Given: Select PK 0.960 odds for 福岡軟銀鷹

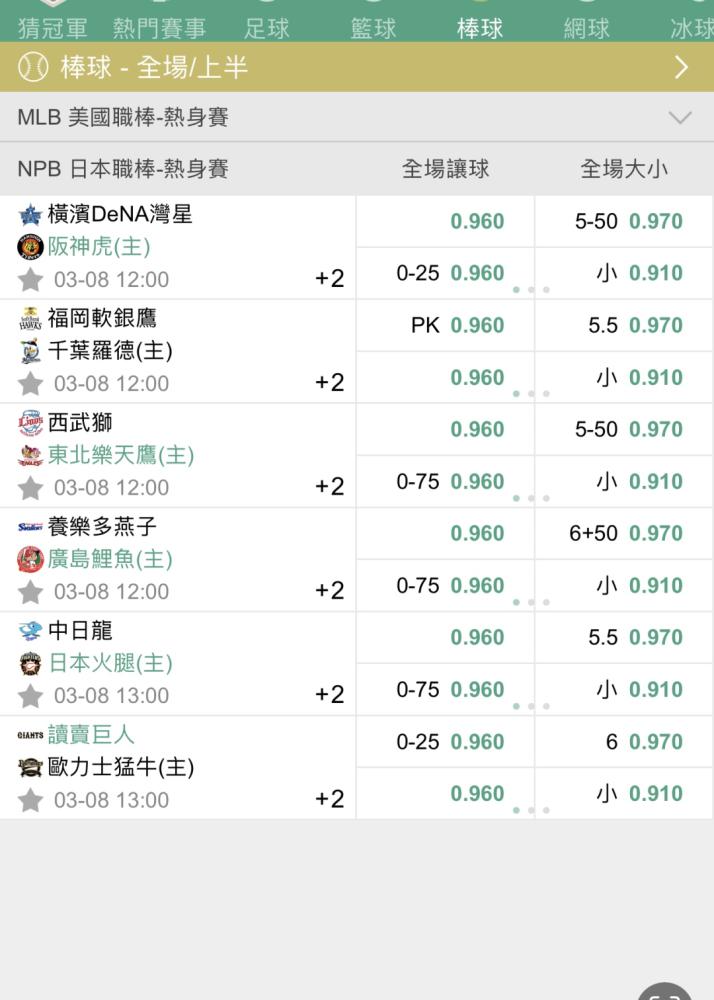Looking at the screenshot, I should (x=456, y=325).
